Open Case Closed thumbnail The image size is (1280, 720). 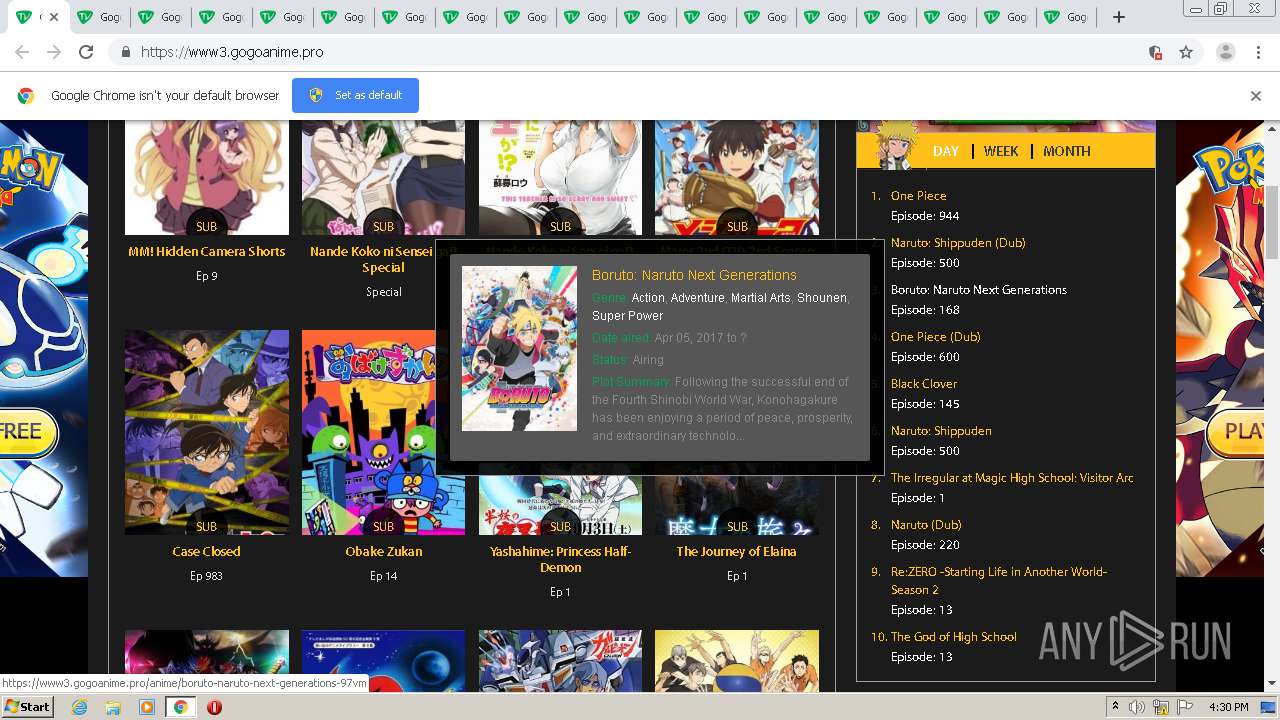click(207, 432)
